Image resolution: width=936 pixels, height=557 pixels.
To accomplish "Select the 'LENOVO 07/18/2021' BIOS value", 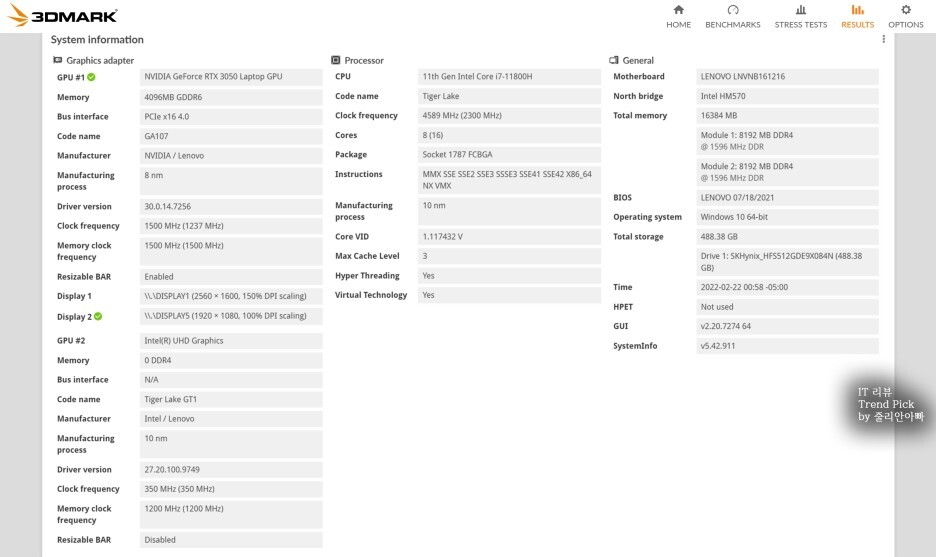I will [787, 198].
